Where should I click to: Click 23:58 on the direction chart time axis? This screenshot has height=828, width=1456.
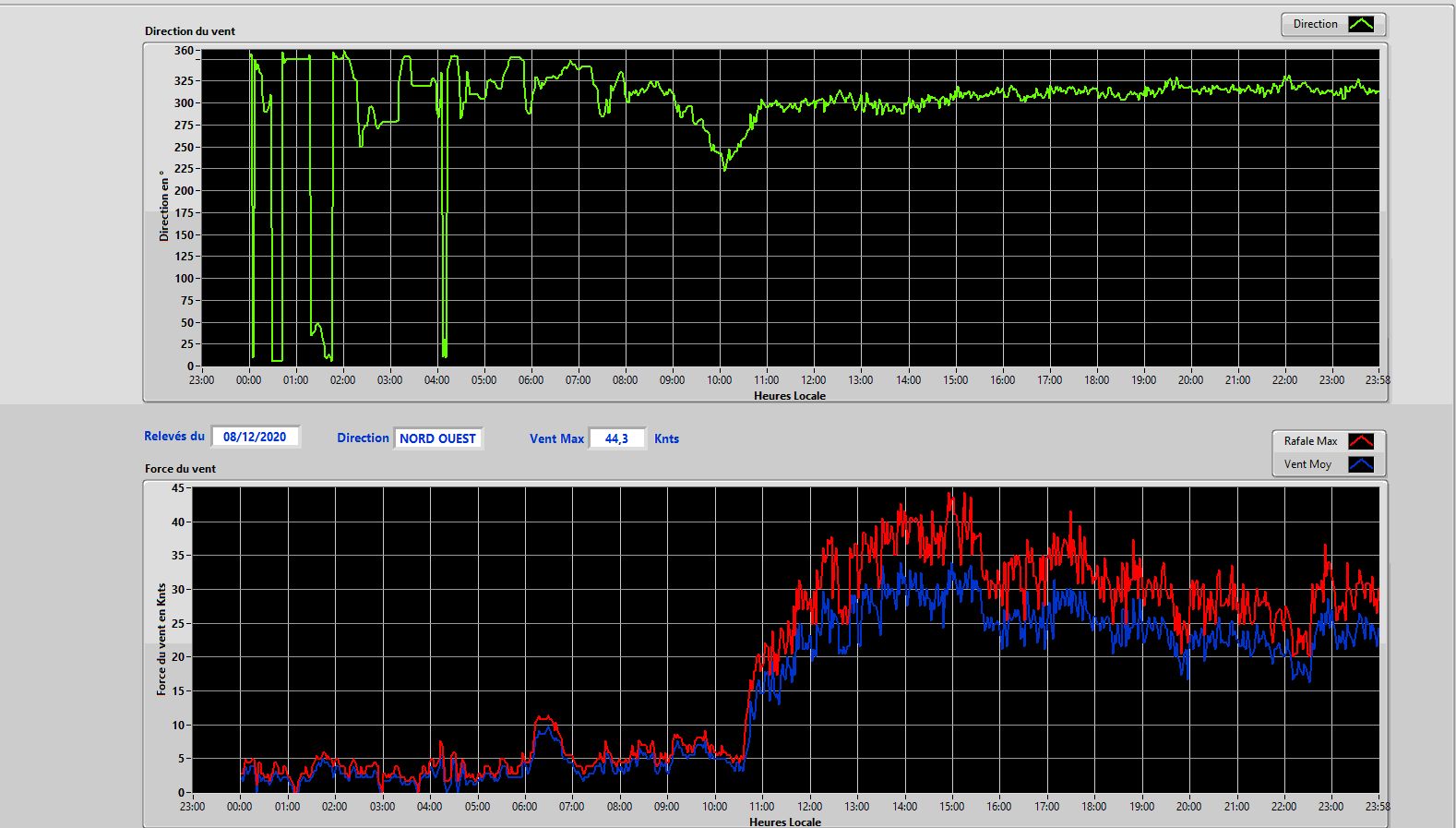point(1378,380)
